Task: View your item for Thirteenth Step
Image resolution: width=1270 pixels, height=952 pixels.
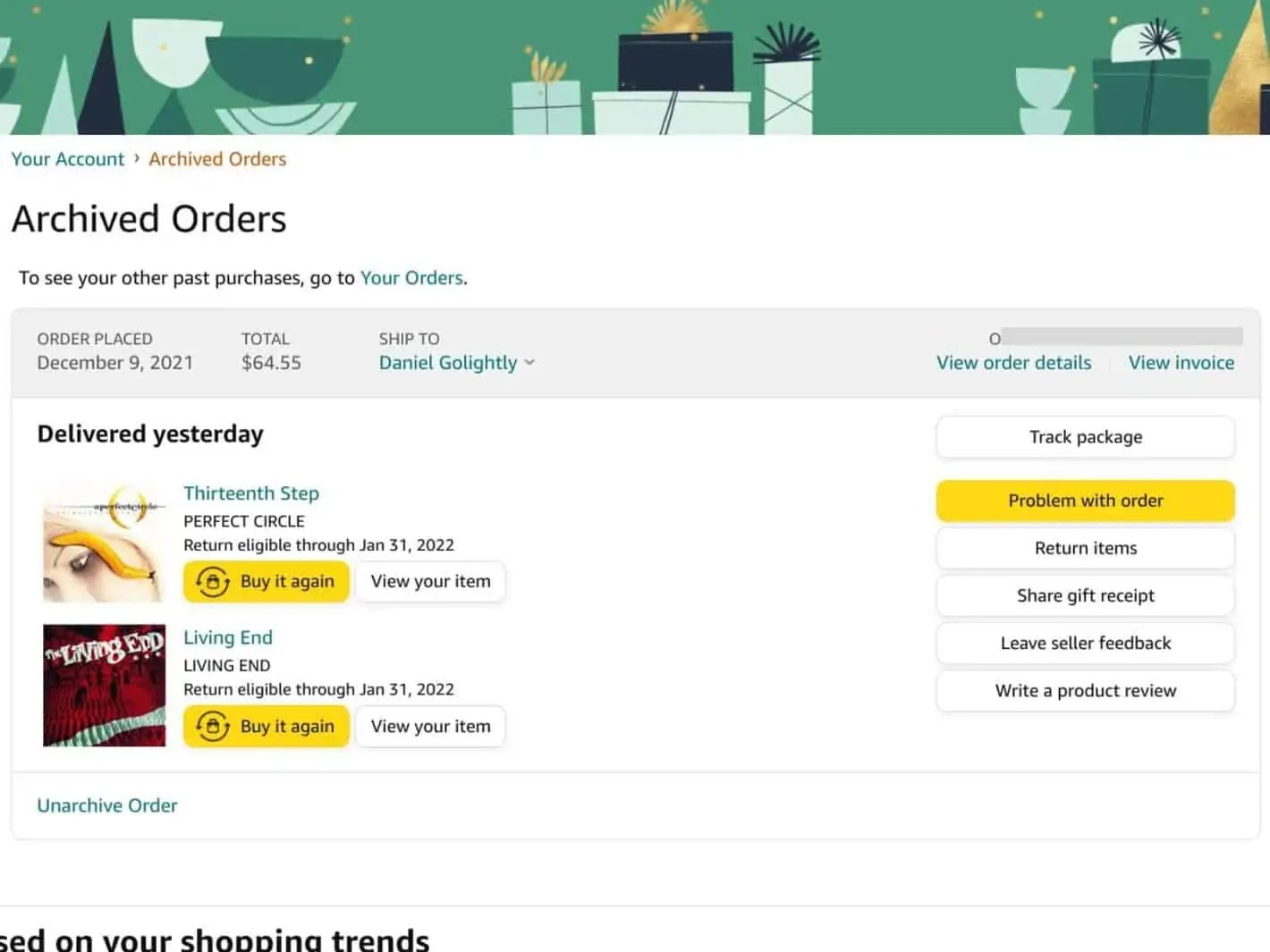Action: 429,581
